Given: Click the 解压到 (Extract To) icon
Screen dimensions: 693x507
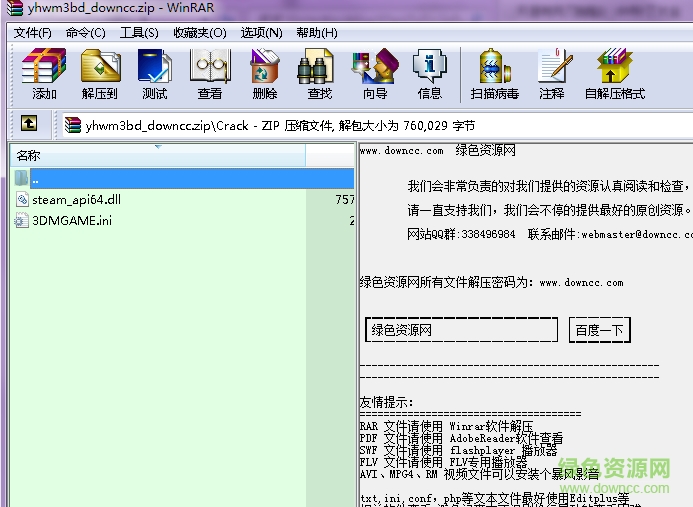Looking at the screenshot, I should click(x=100, y=73).
